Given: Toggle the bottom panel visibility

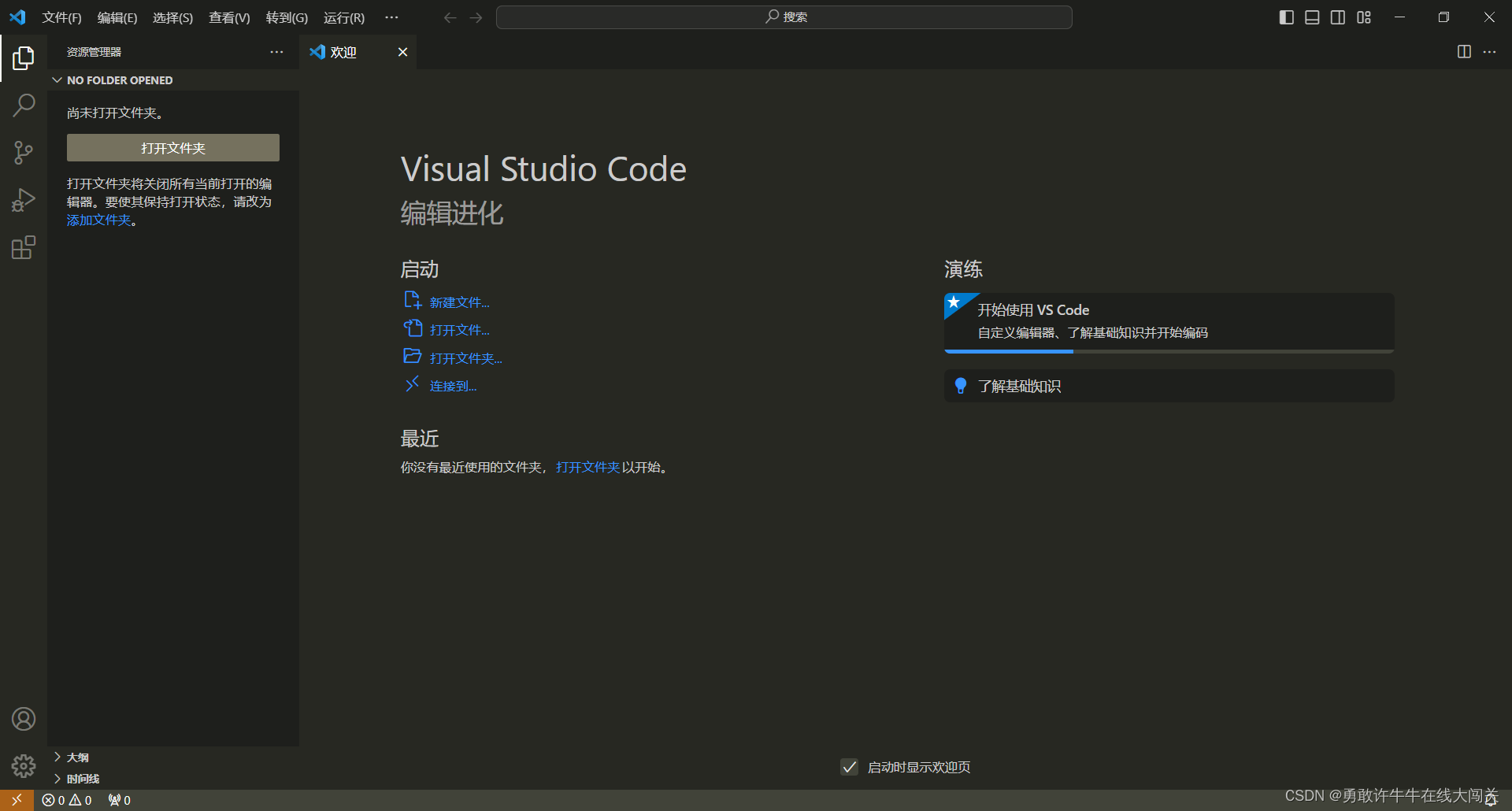Looking at the screenshot, I should (1312, 17).
